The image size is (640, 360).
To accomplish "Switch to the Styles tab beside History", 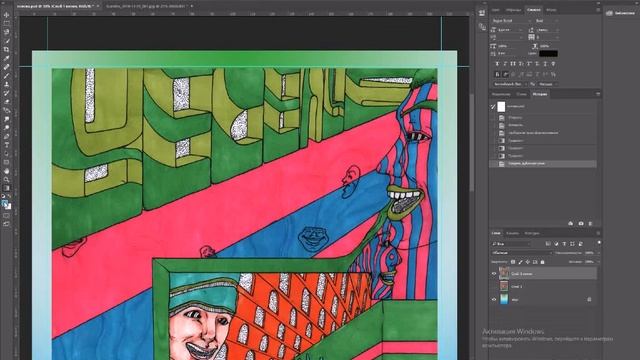I will click(x=521, y=94).
